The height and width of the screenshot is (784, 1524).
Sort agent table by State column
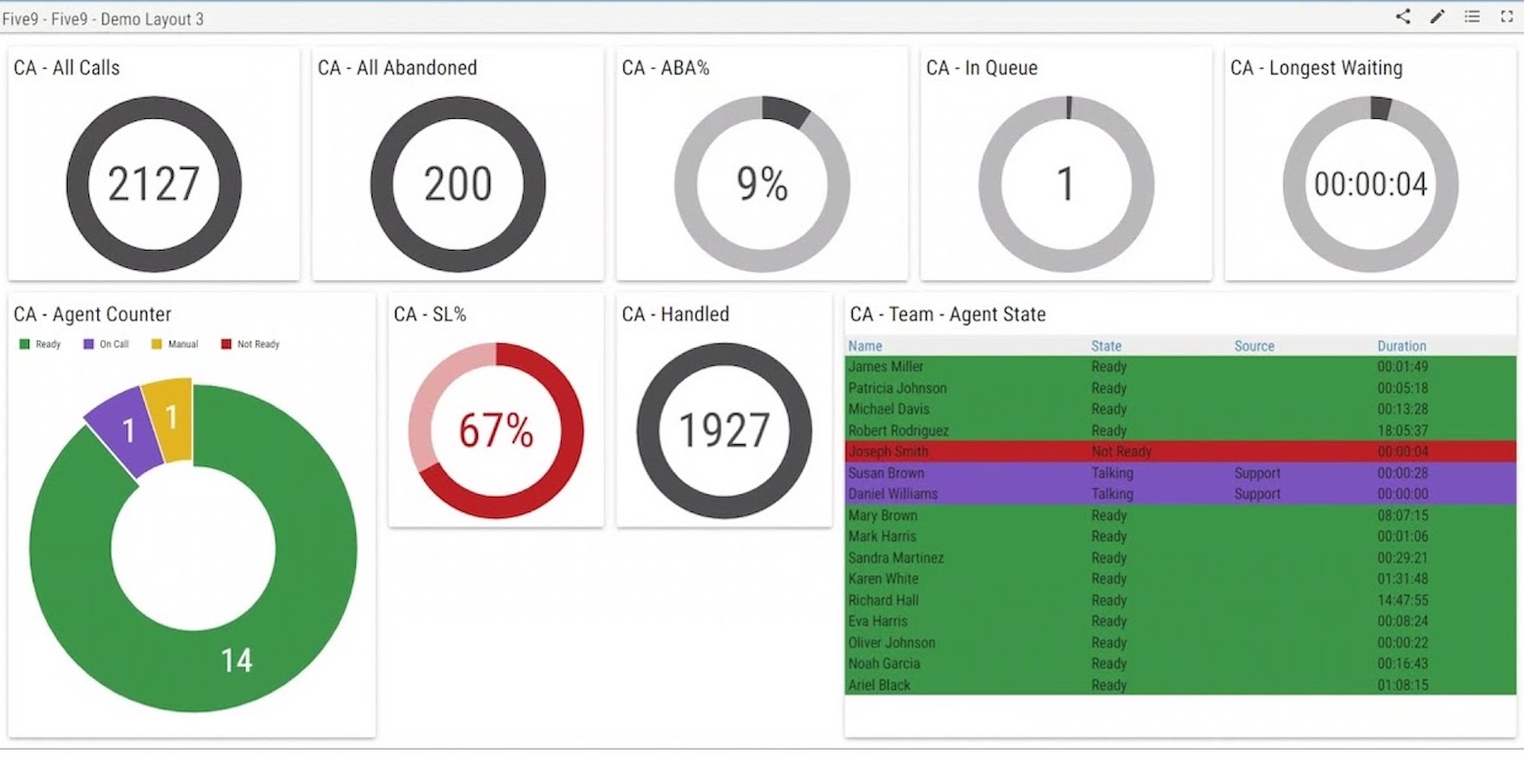click(1106, 346)
